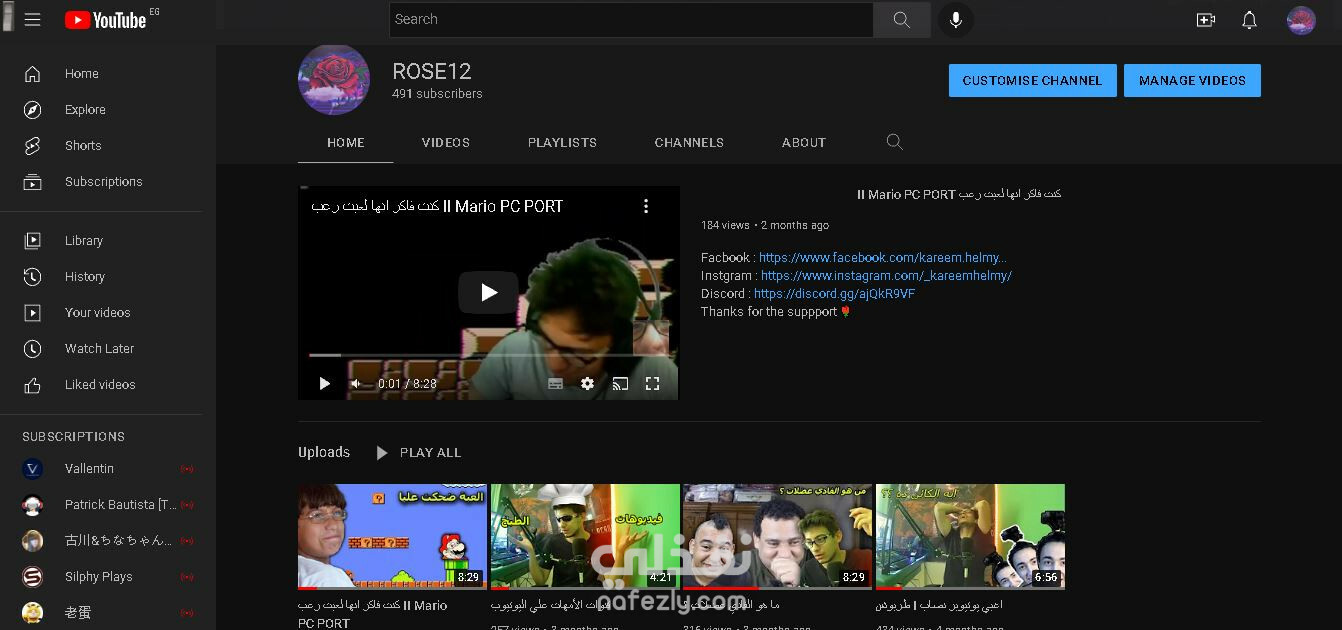Mute the featured video volume

coord(356,384)
